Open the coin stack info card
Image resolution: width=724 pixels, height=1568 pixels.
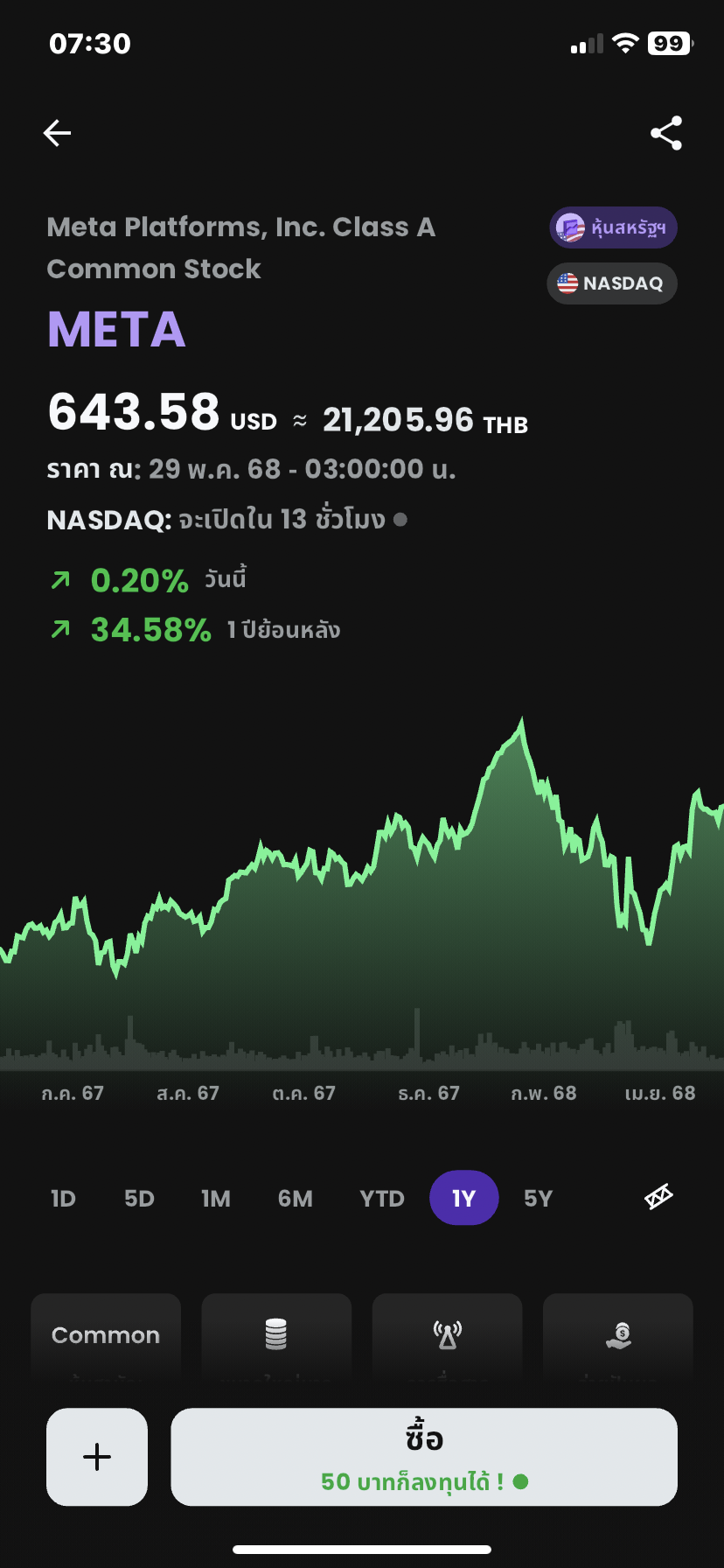(276, 1336)
